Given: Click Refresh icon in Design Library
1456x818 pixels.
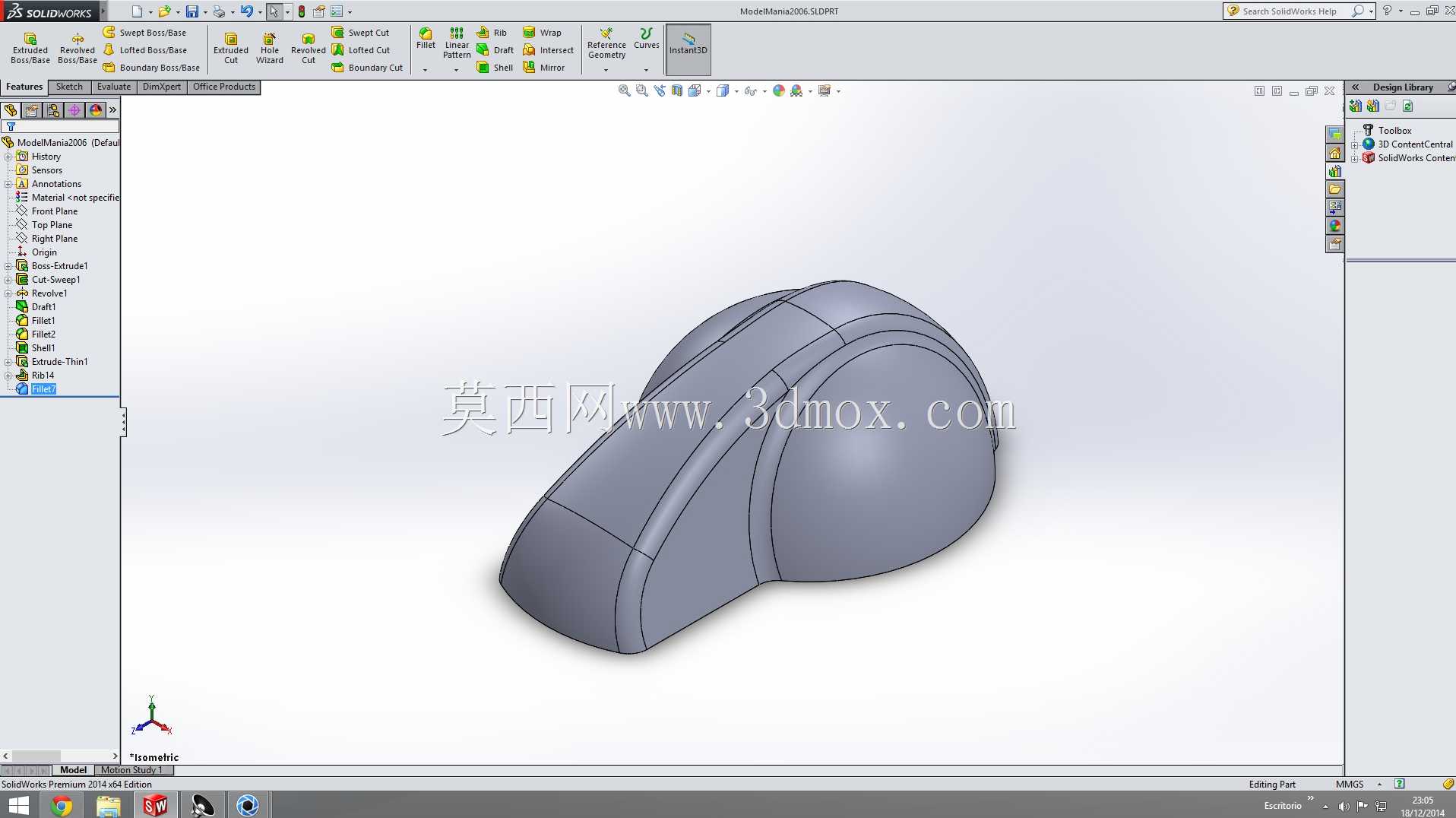Looking at the screenshot, I should click(x=1408, y=106).
